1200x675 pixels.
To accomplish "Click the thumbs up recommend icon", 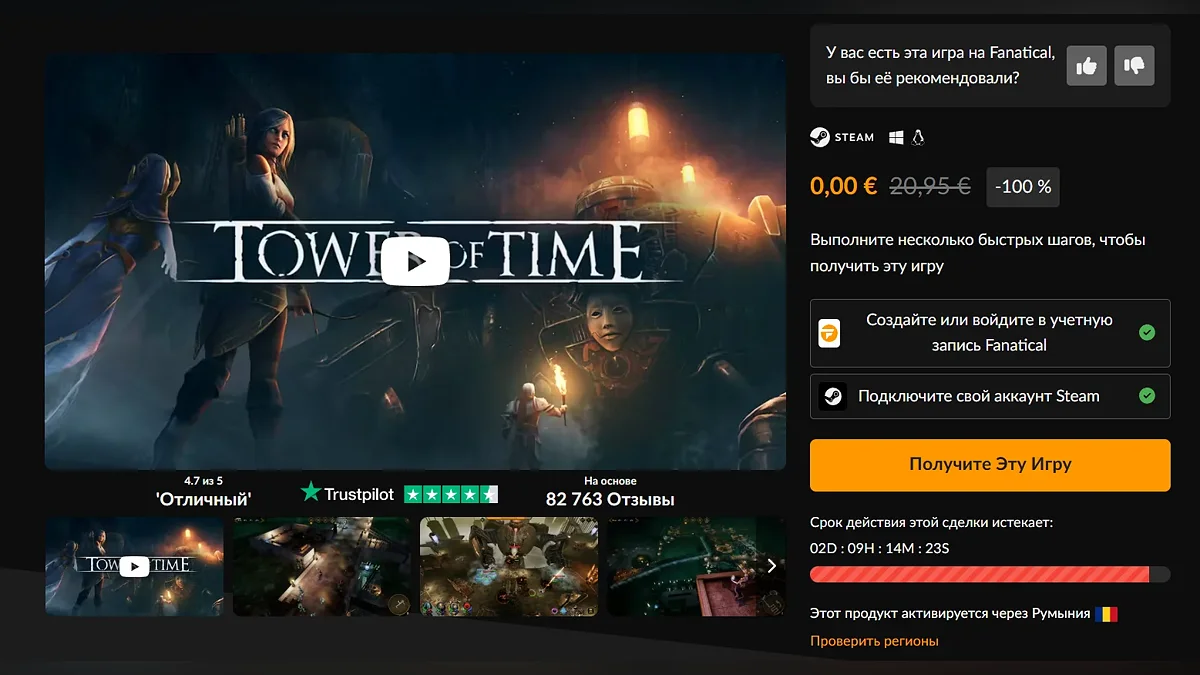I will coord(1086,66).
